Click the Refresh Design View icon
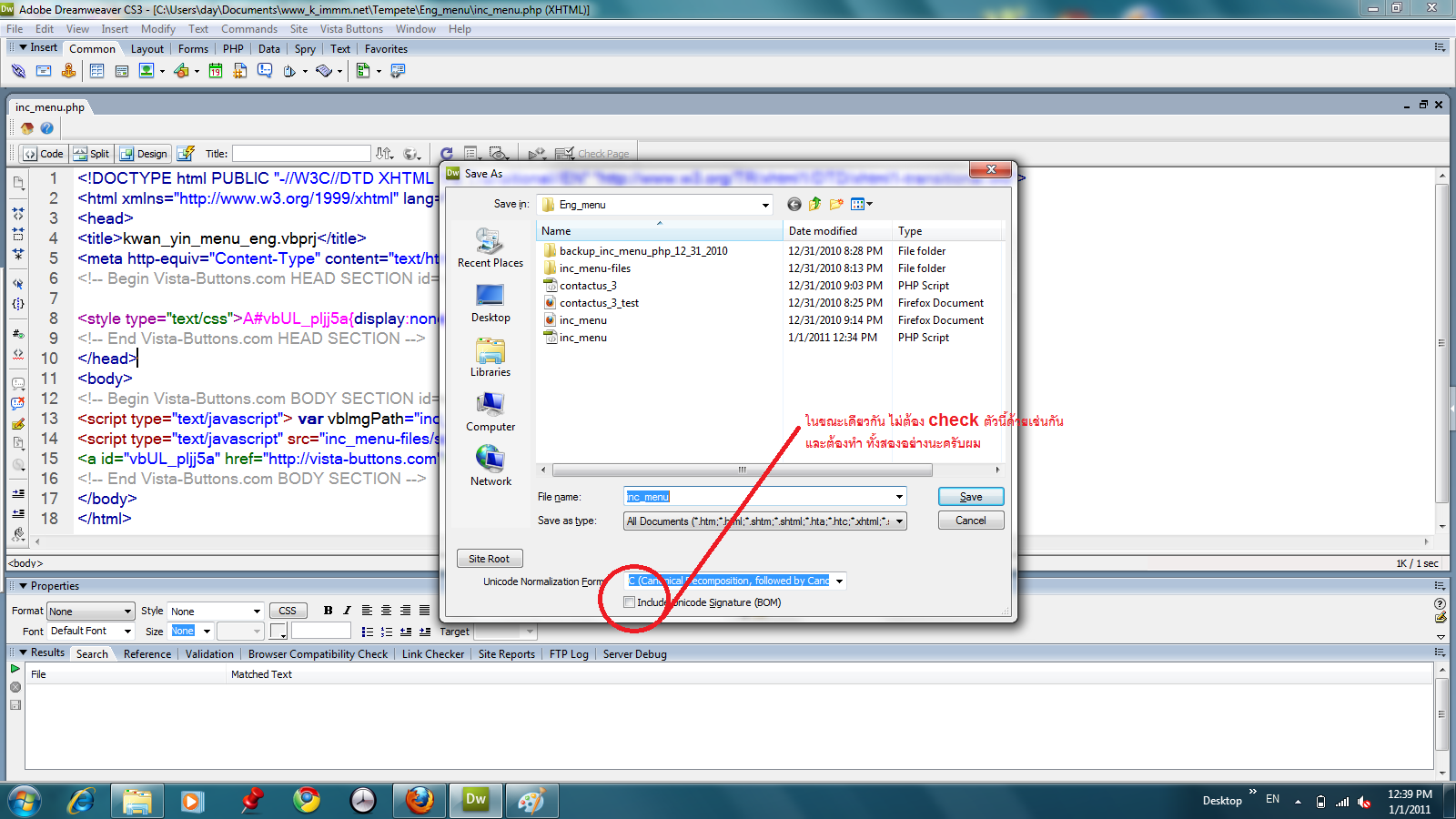This screenshot has height=819, width=1456. 446,154
